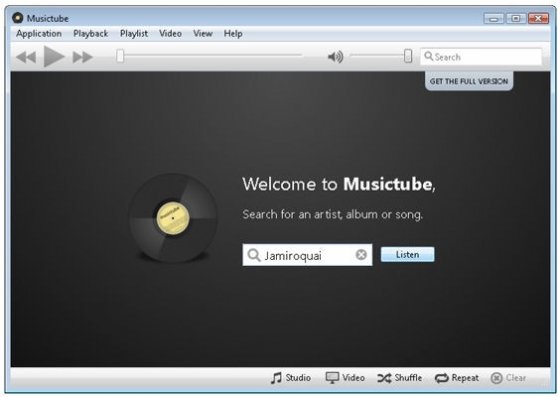The height and width of the screenshot is (397, 560).
Task: Minimize the Musictube window
Action: click(x=494, y=18)
